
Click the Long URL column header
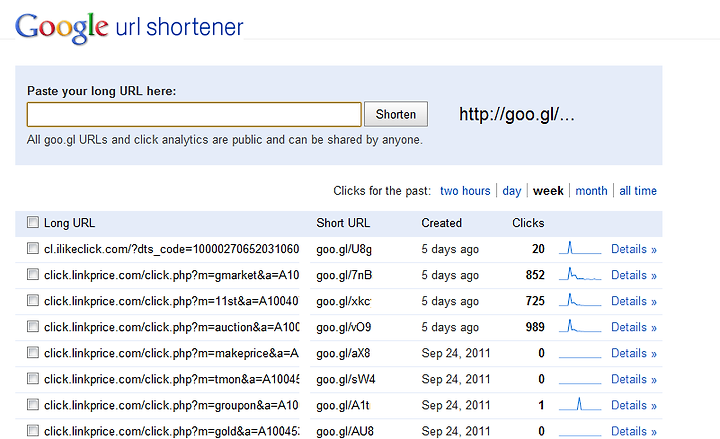pyautogui.click(x=69, y=223)
